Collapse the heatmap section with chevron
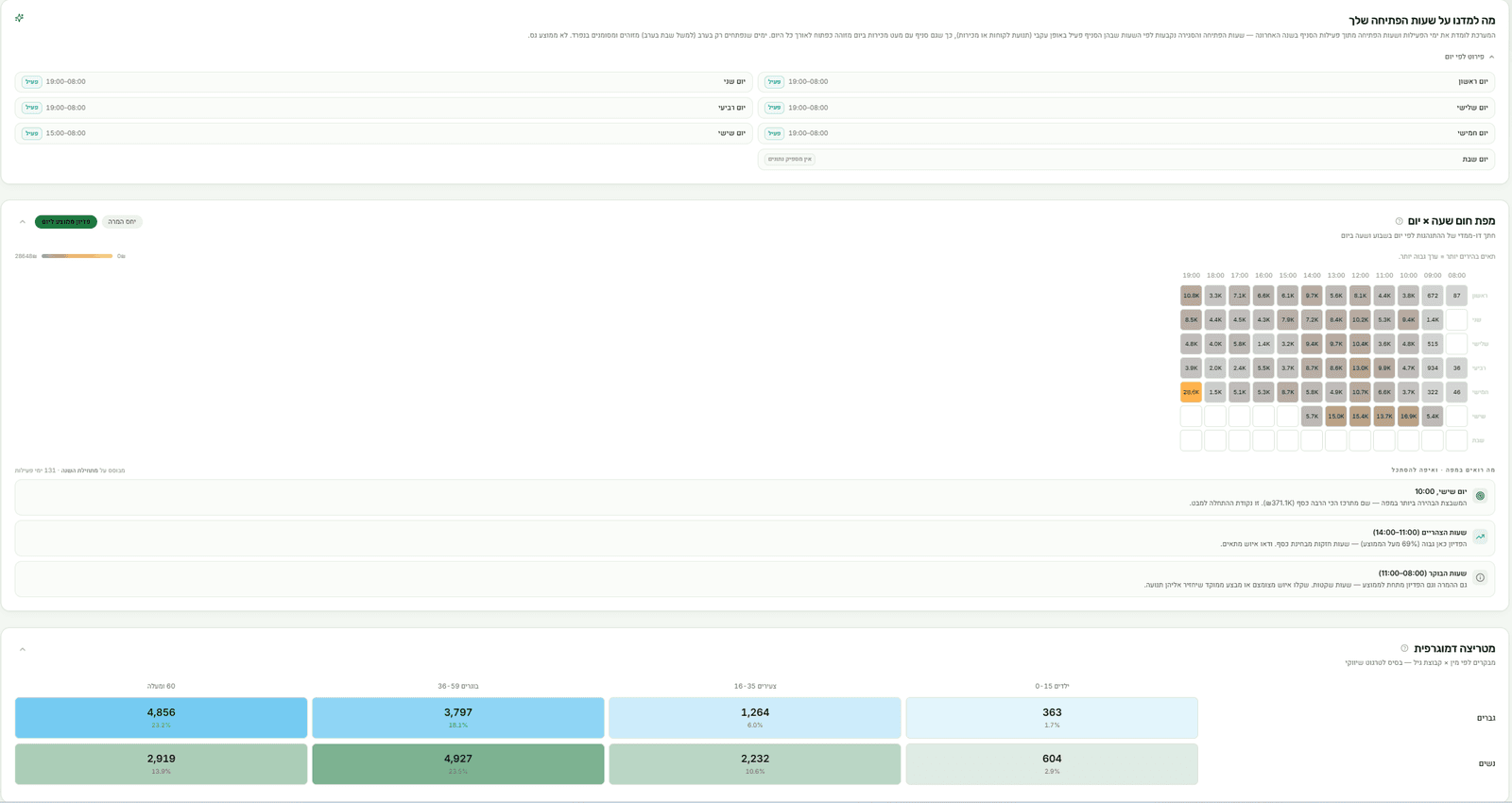This screenshot has height=803, width=1512. 23,222
